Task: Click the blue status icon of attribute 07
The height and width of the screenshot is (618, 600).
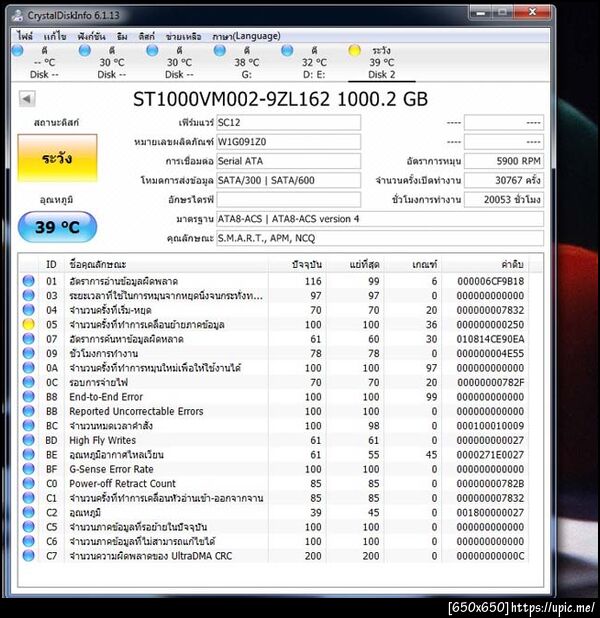Action: (28, 339)
